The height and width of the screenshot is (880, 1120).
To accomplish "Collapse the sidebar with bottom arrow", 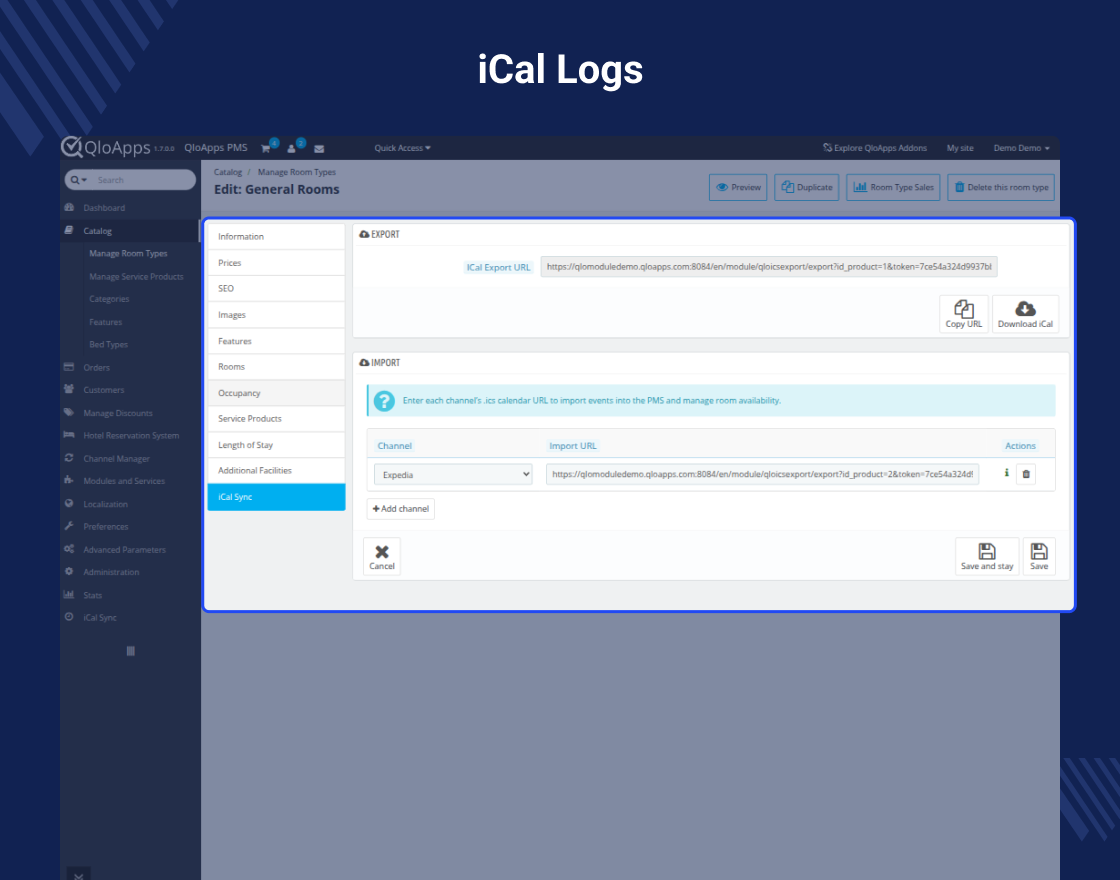I will (x=79, y=874).
